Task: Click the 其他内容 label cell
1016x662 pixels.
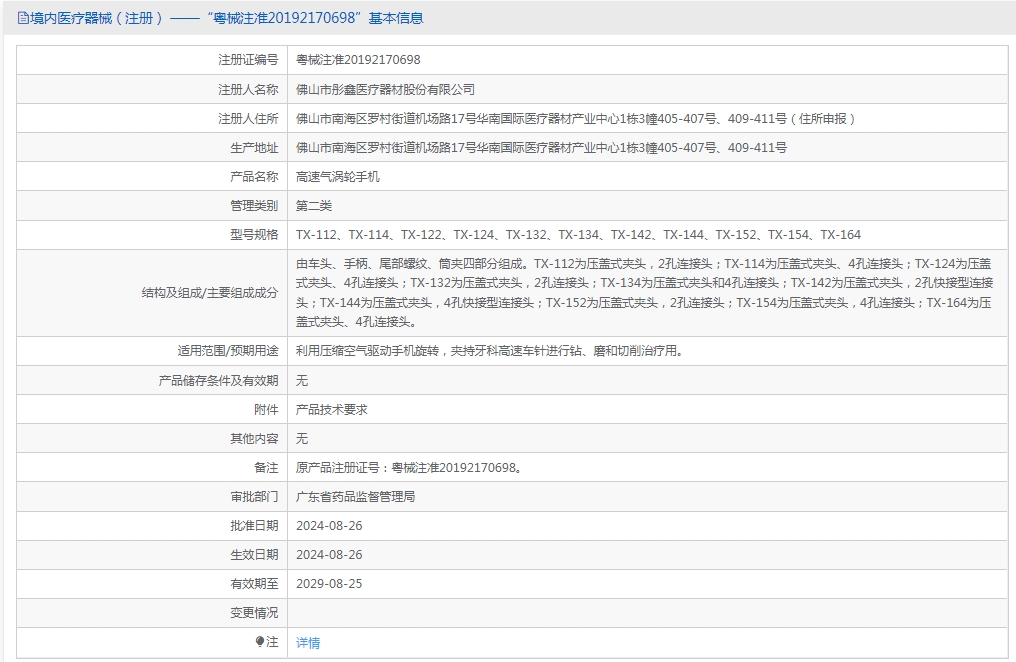Action: click(x=152, y=439)
